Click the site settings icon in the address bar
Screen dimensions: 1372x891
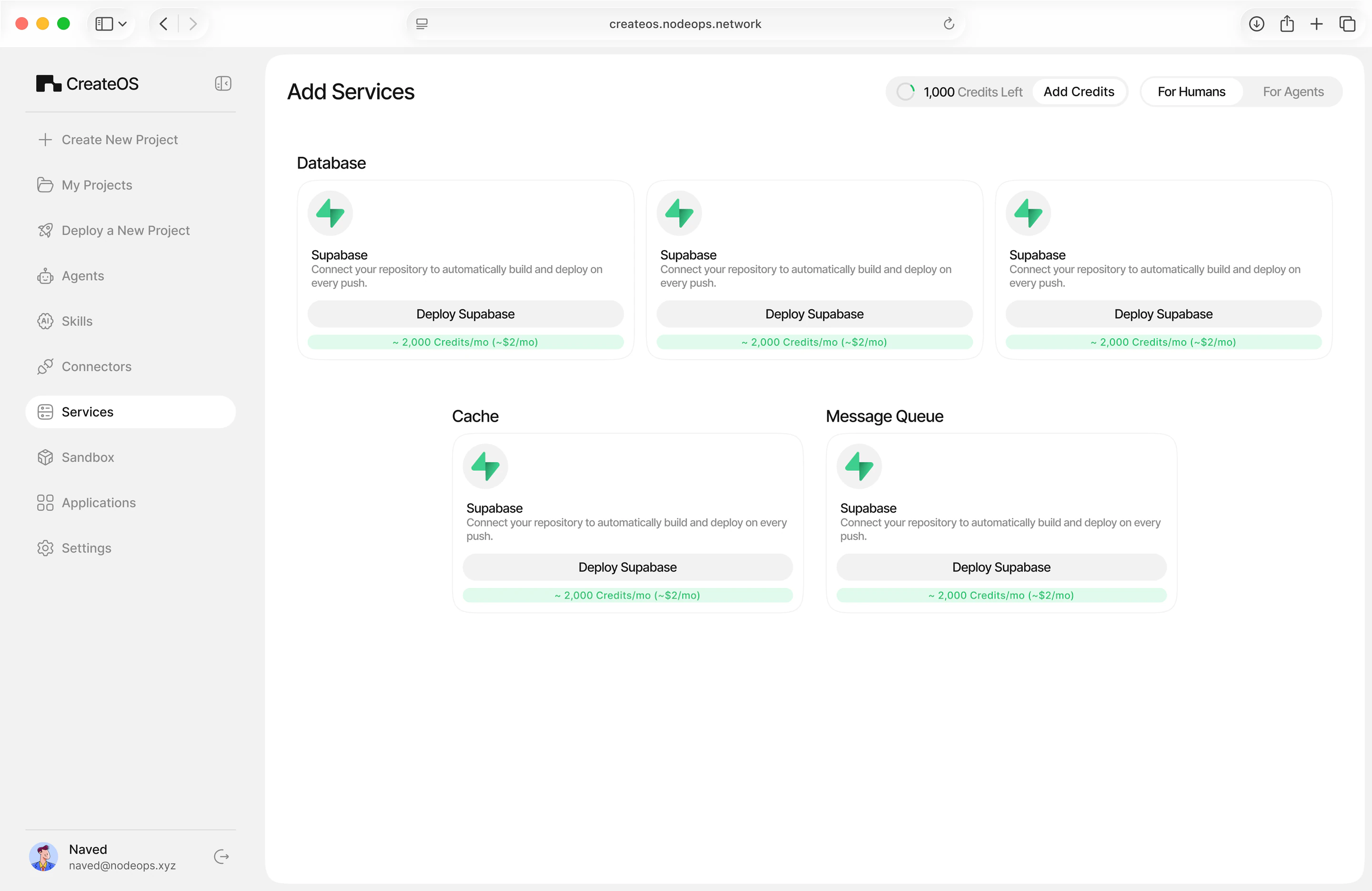click(422, 24)
